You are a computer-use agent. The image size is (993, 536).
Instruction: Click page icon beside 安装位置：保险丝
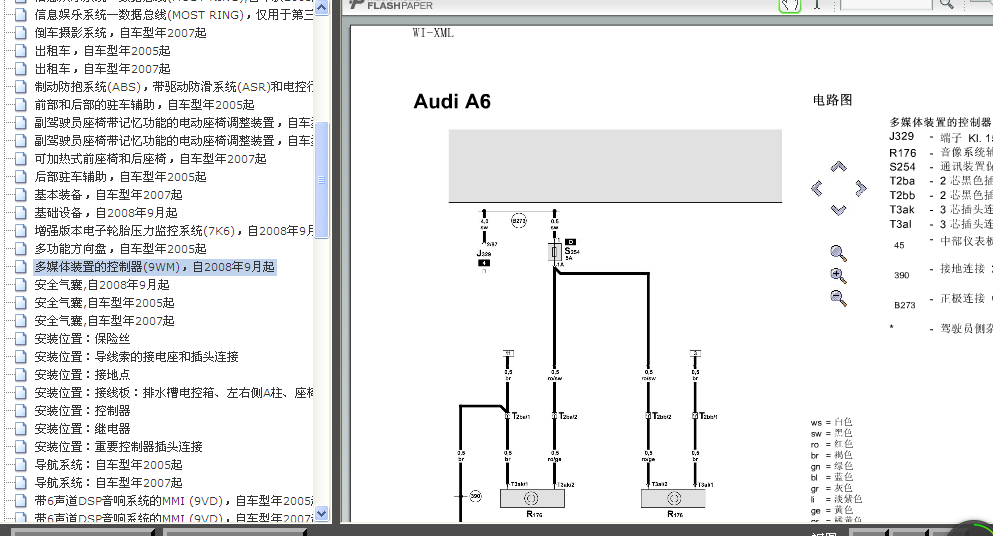[21, 339]
